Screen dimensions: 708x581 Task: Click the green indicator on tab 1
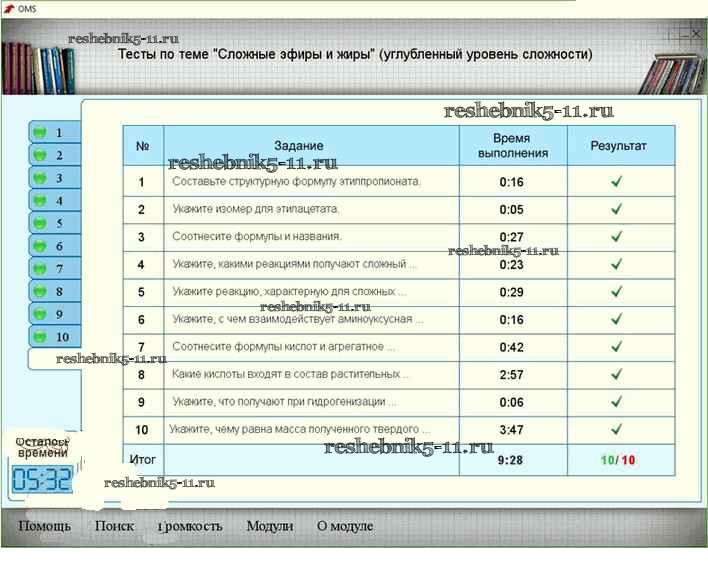point(40,132)
